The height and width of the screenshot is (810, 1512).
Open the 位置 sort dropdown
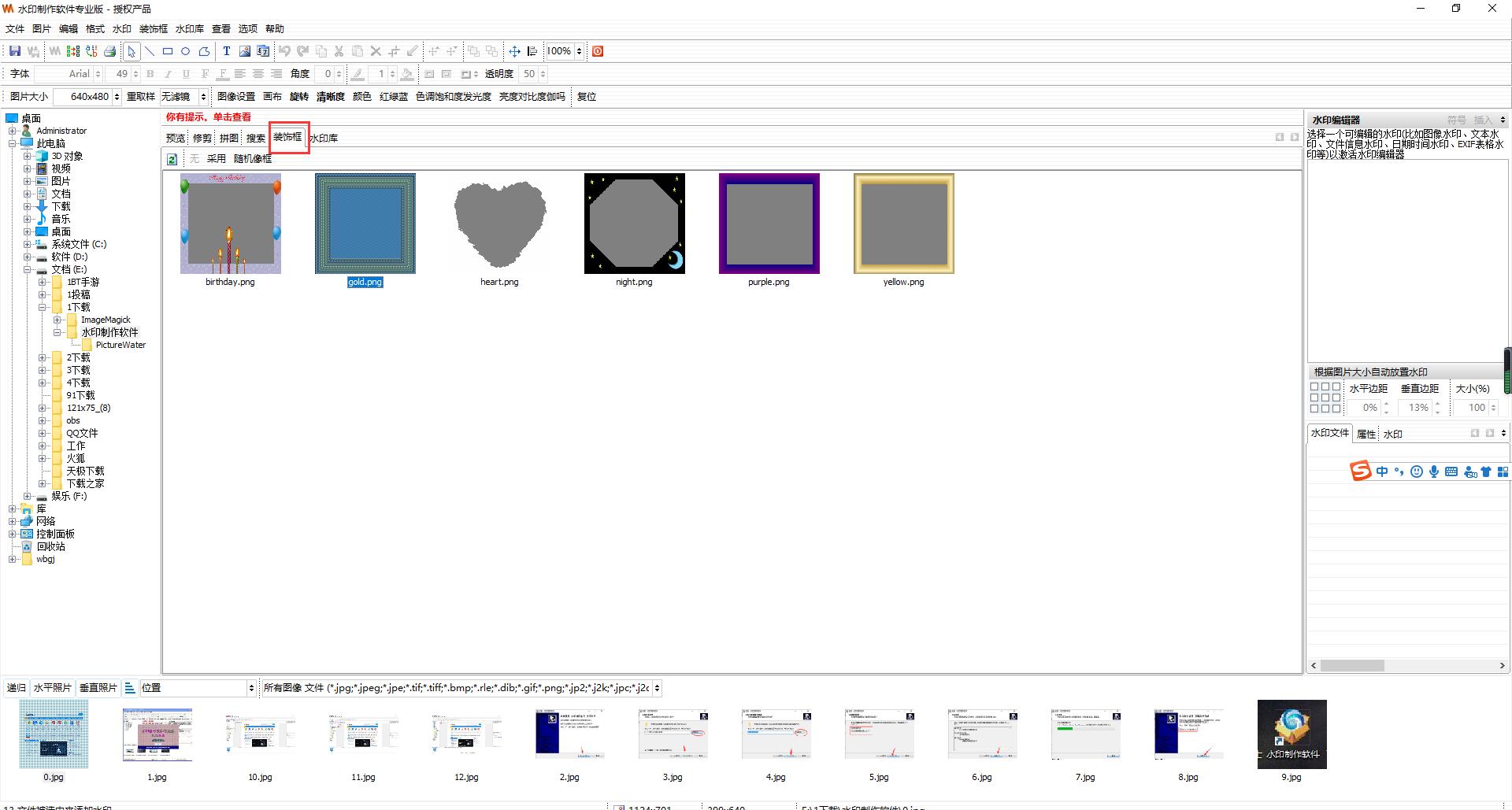pos(251,688)
